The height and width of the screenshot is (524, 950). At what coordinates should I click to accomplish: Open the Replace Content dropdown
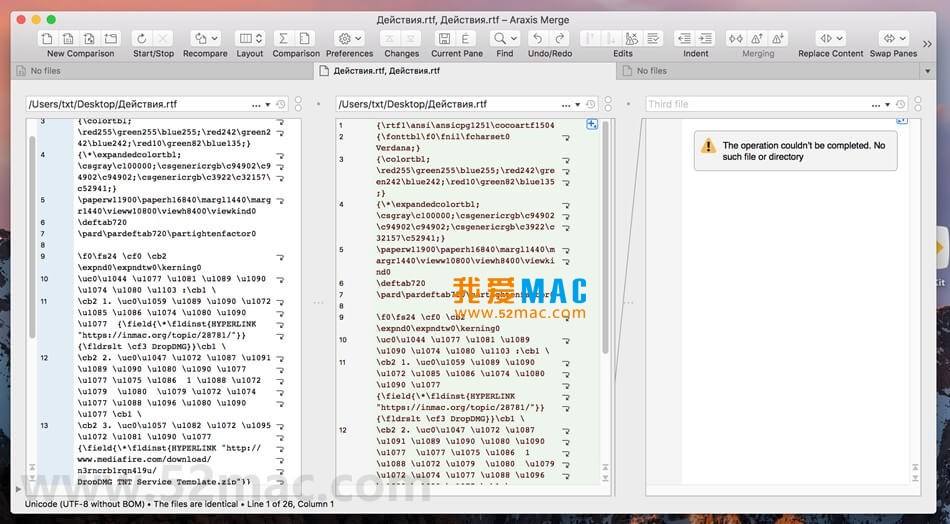(x=831, y=39)
